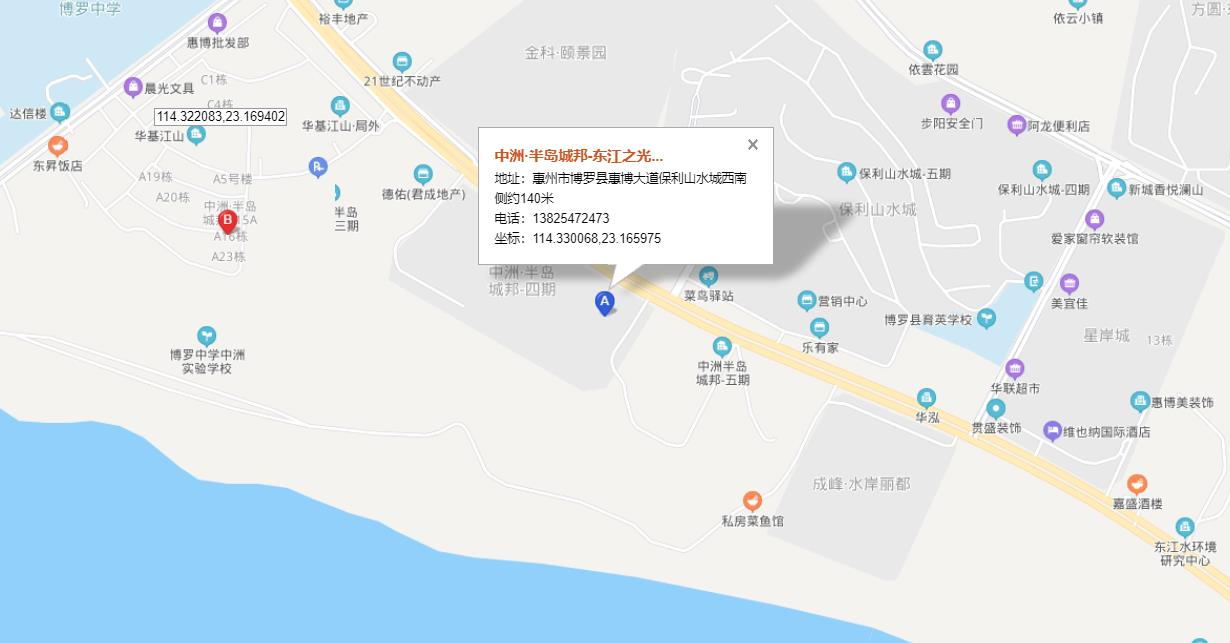The width and height of the screenshot is (1230, 643).
Task: Click the 东昇饭店 restaurant icon
Action: [58, 146]
